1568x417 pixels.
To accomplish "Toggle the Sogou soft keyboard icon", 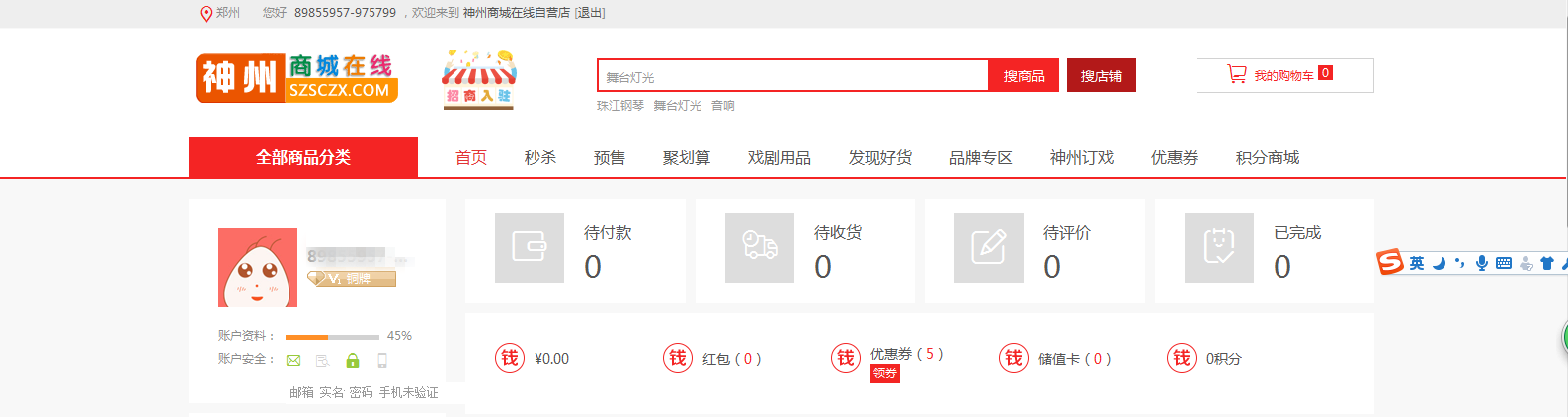I will click(1503, 263).
